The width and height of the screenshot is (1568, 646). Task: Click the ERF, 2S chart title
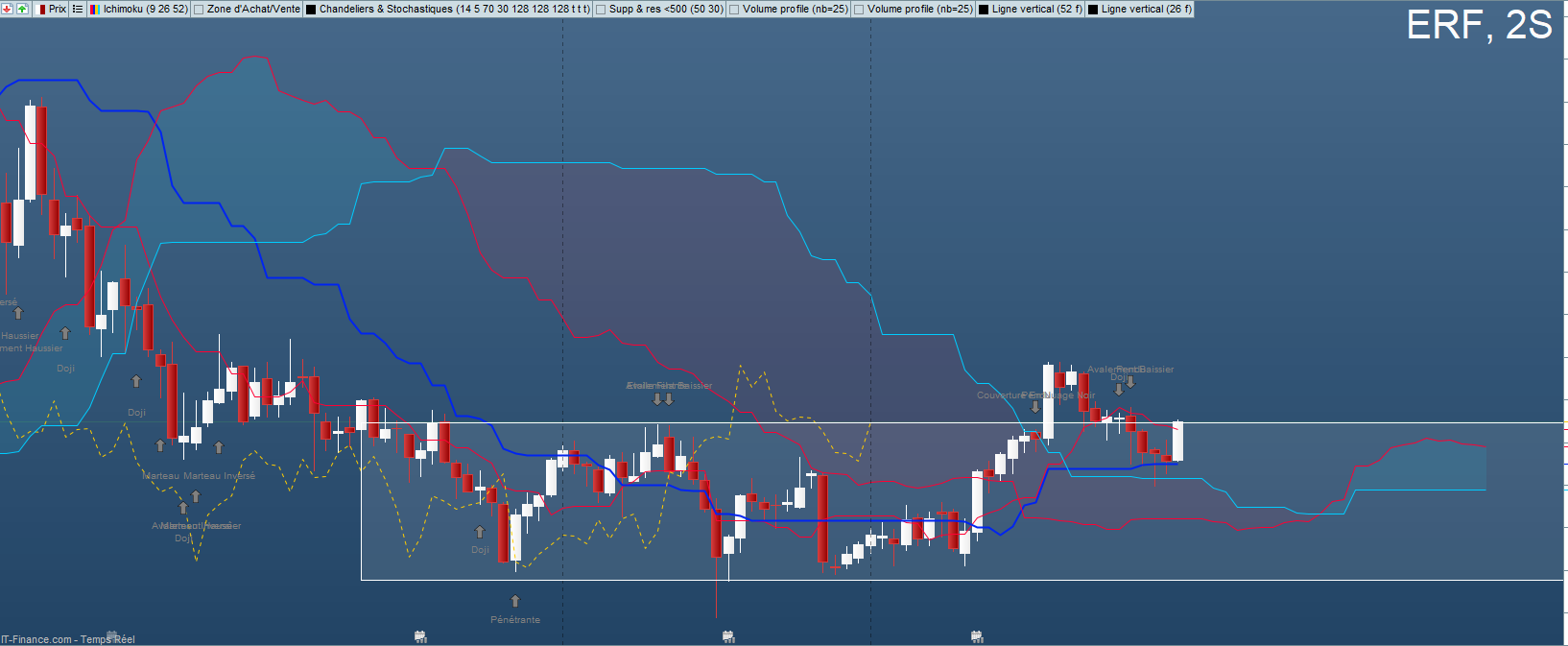tap(1478, 25)
